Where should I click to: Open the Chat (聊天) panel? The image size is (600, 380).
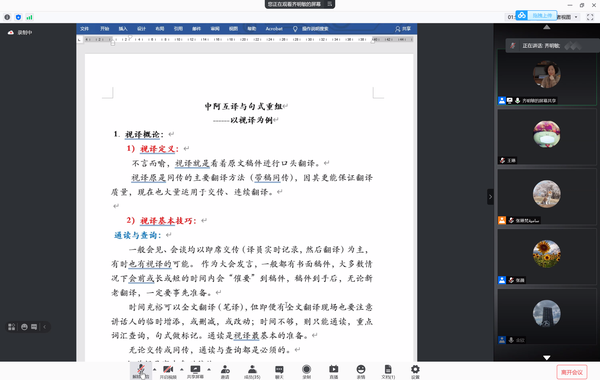[279, 371]
